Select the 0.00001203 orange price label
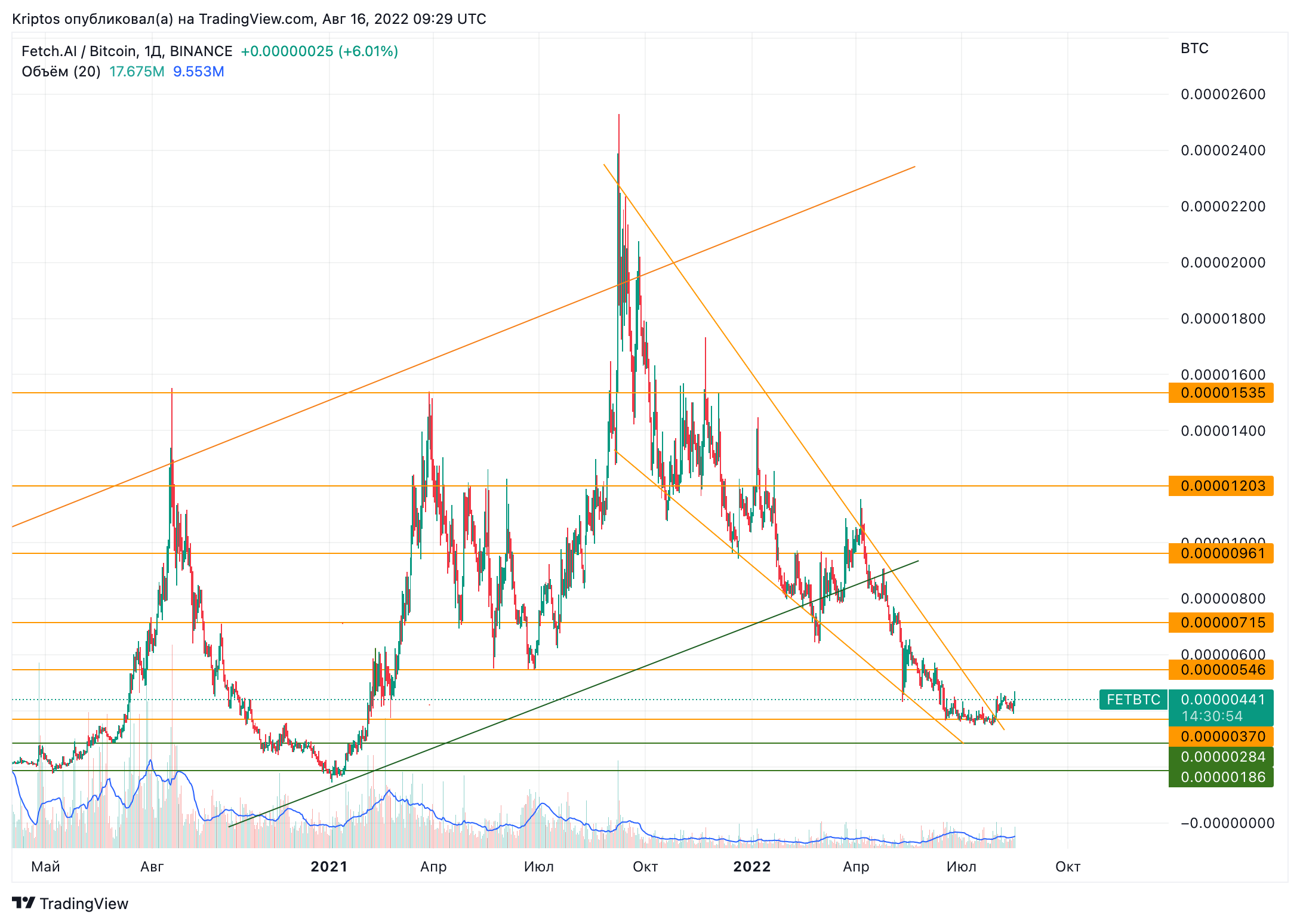 pyautogui.click(x=1221, y=486)
